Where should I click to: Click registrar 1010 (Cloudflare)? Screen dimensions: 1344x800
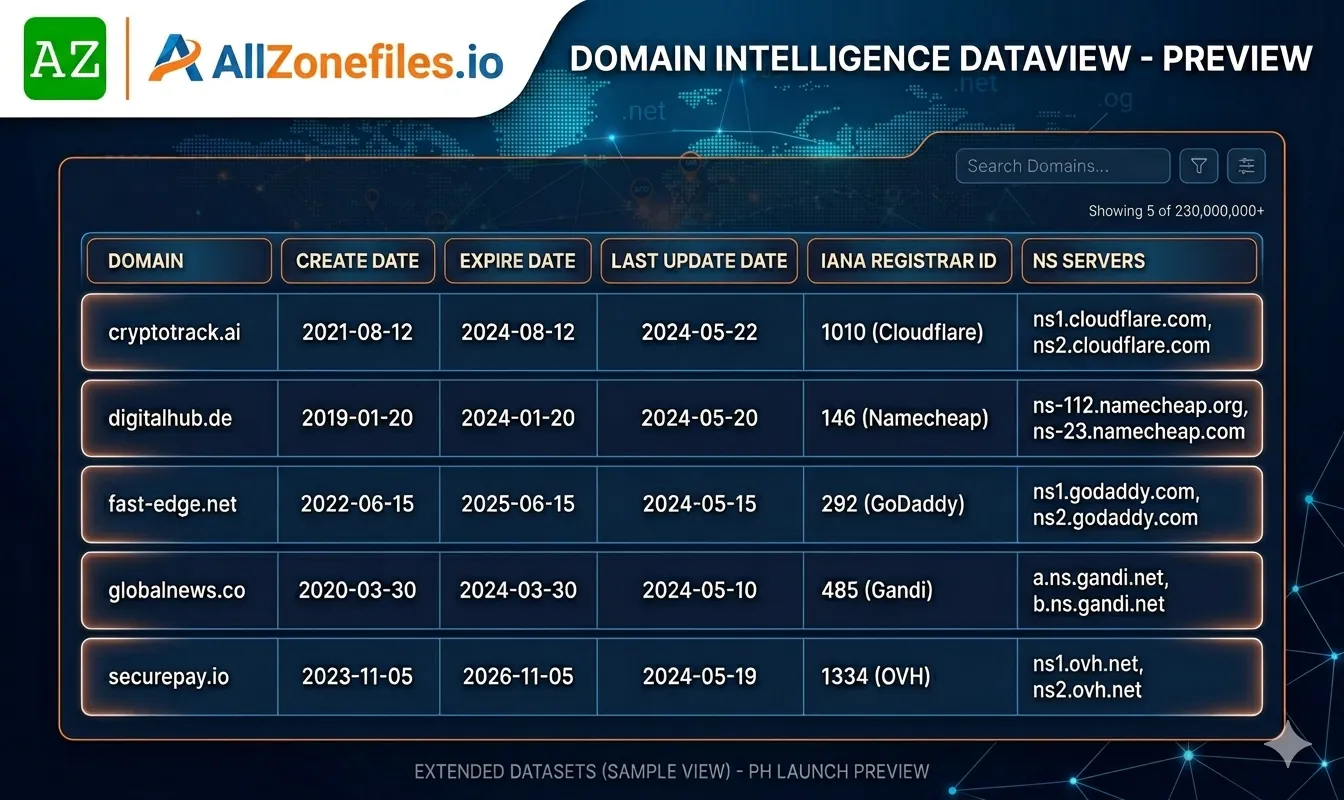tap(902, 332)
